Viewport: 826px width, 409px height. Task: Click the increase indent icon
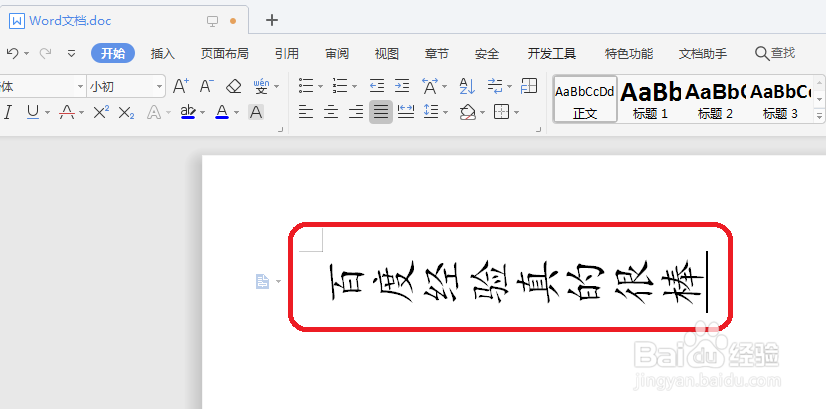click(402, 85)
